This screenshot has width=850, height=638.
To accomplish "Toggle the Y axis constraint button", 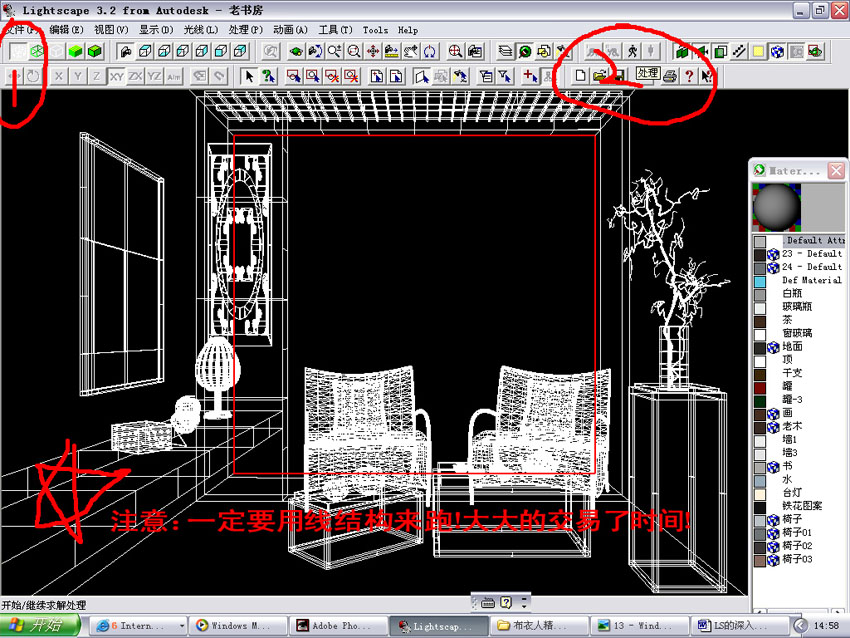I will pos(78,76).
